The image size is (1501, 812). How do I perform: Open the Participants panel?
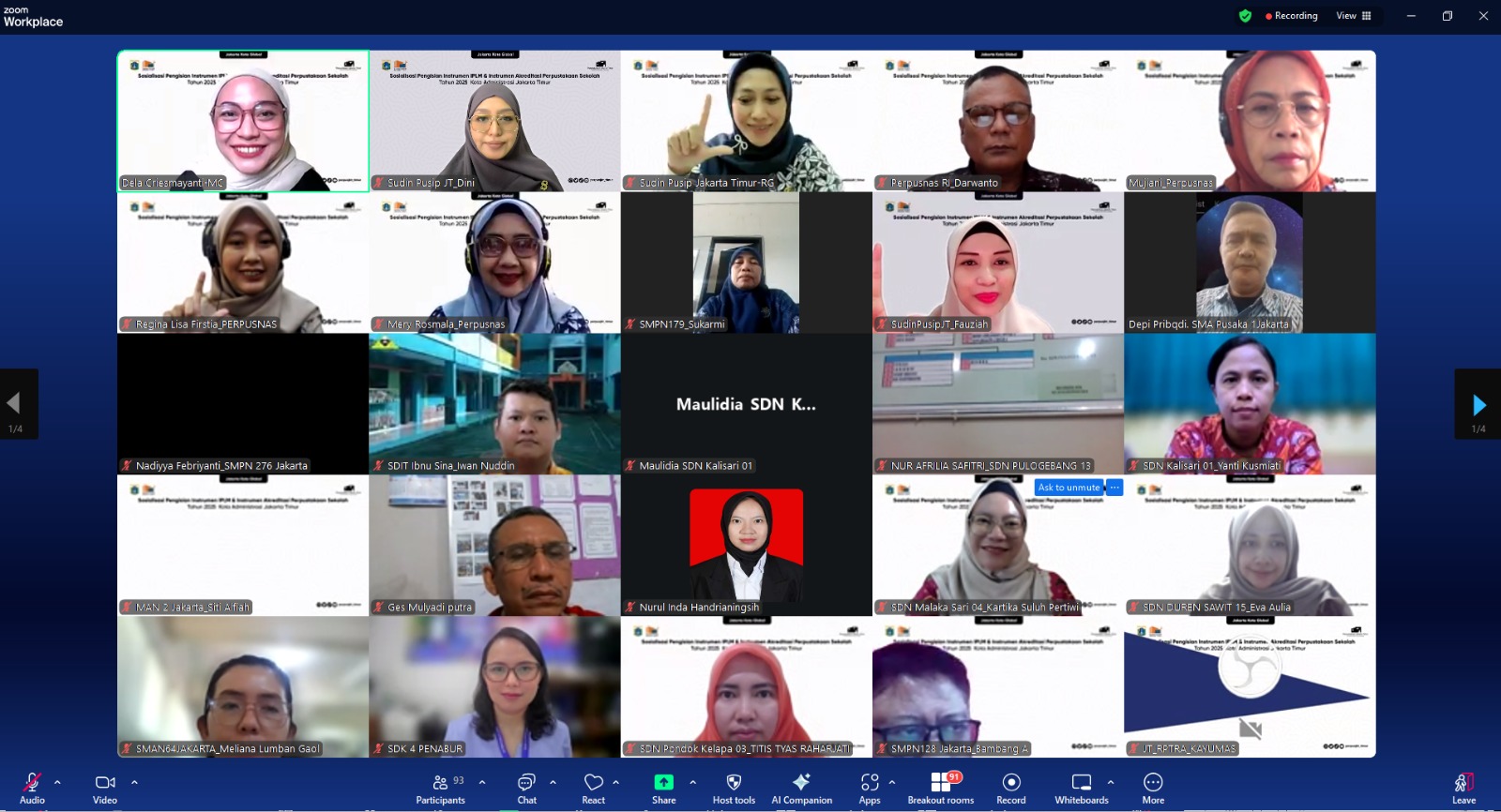pyautogui.click(x=440, y=788)
